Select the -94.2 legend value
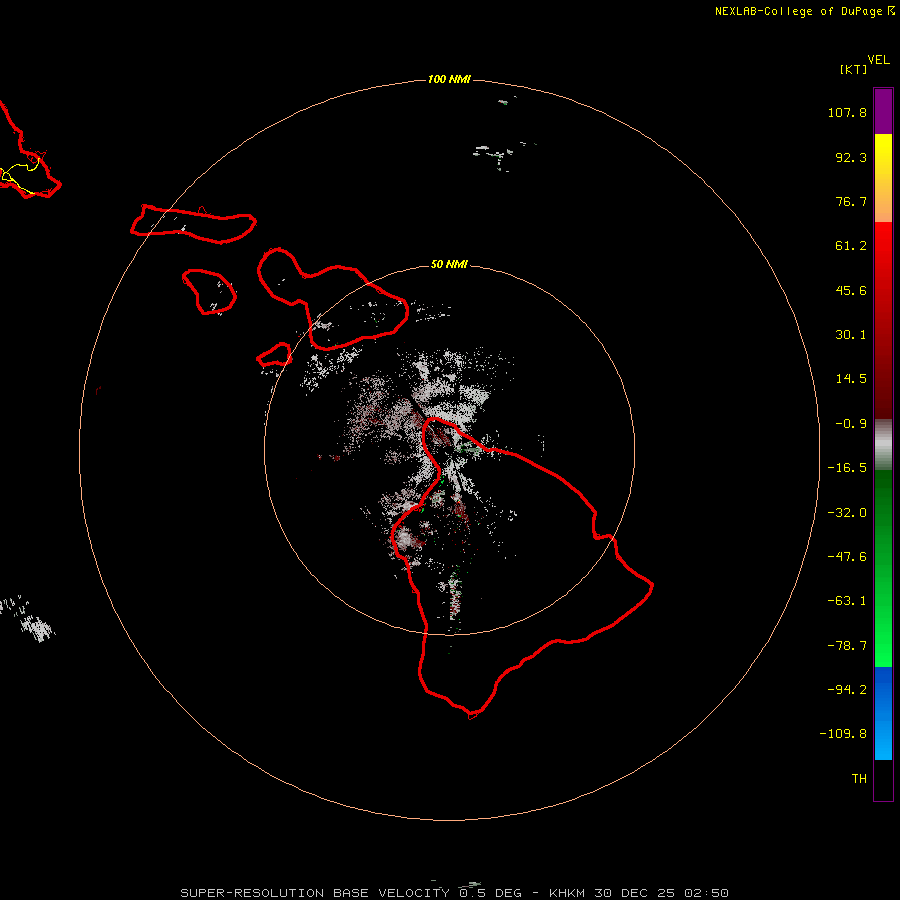Image resolution: width=900 pixels, height=900 pixels. [847, 690]
